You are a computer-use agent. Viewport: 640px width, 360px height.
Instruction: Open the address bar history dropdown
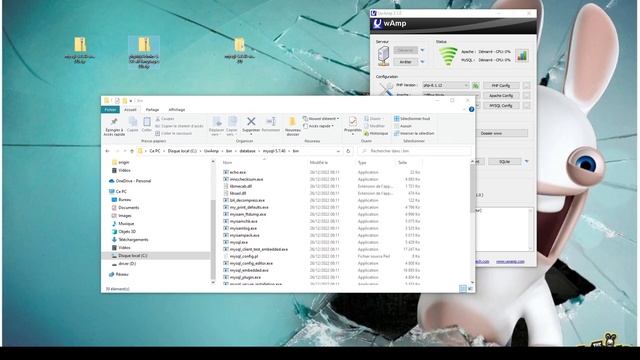(338, 151)
